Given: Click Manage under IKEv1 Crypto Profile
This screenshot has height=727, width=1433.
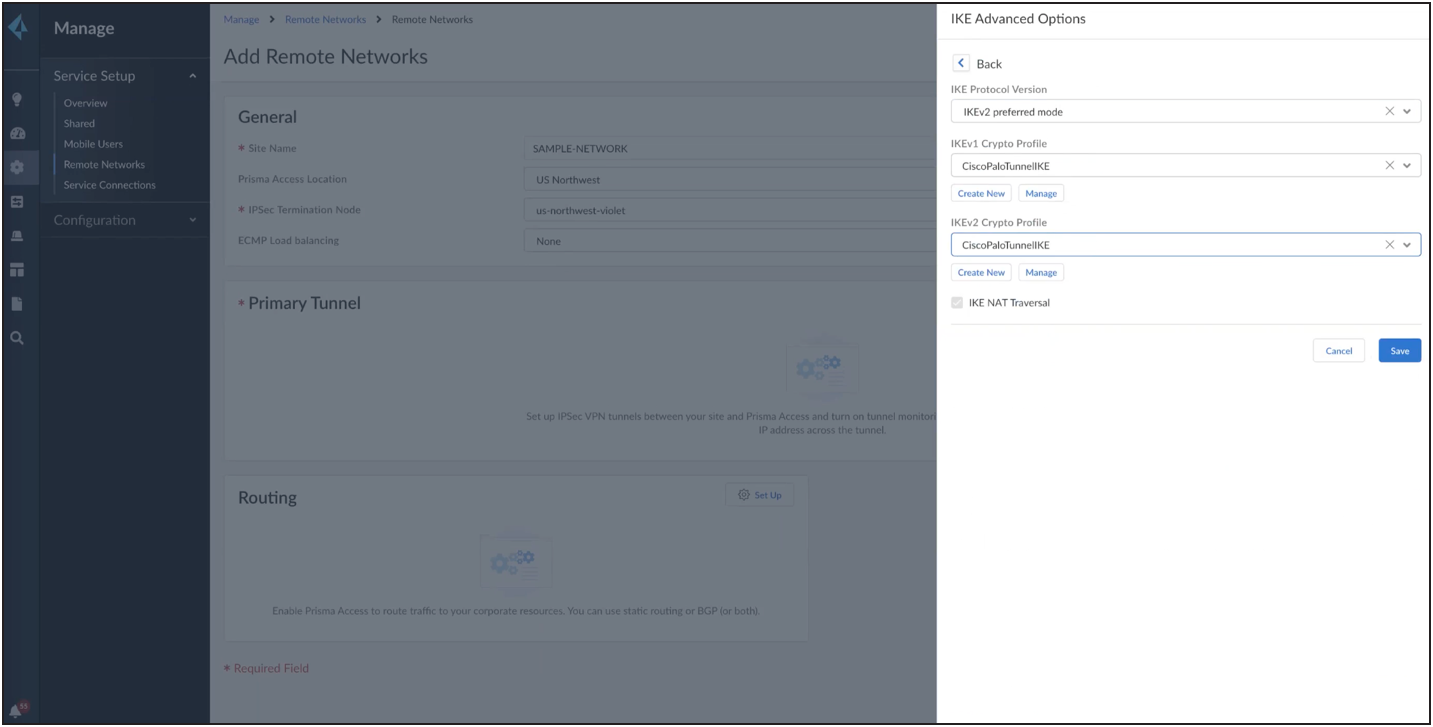Looking at the screenshot, I should point(1041,193).
